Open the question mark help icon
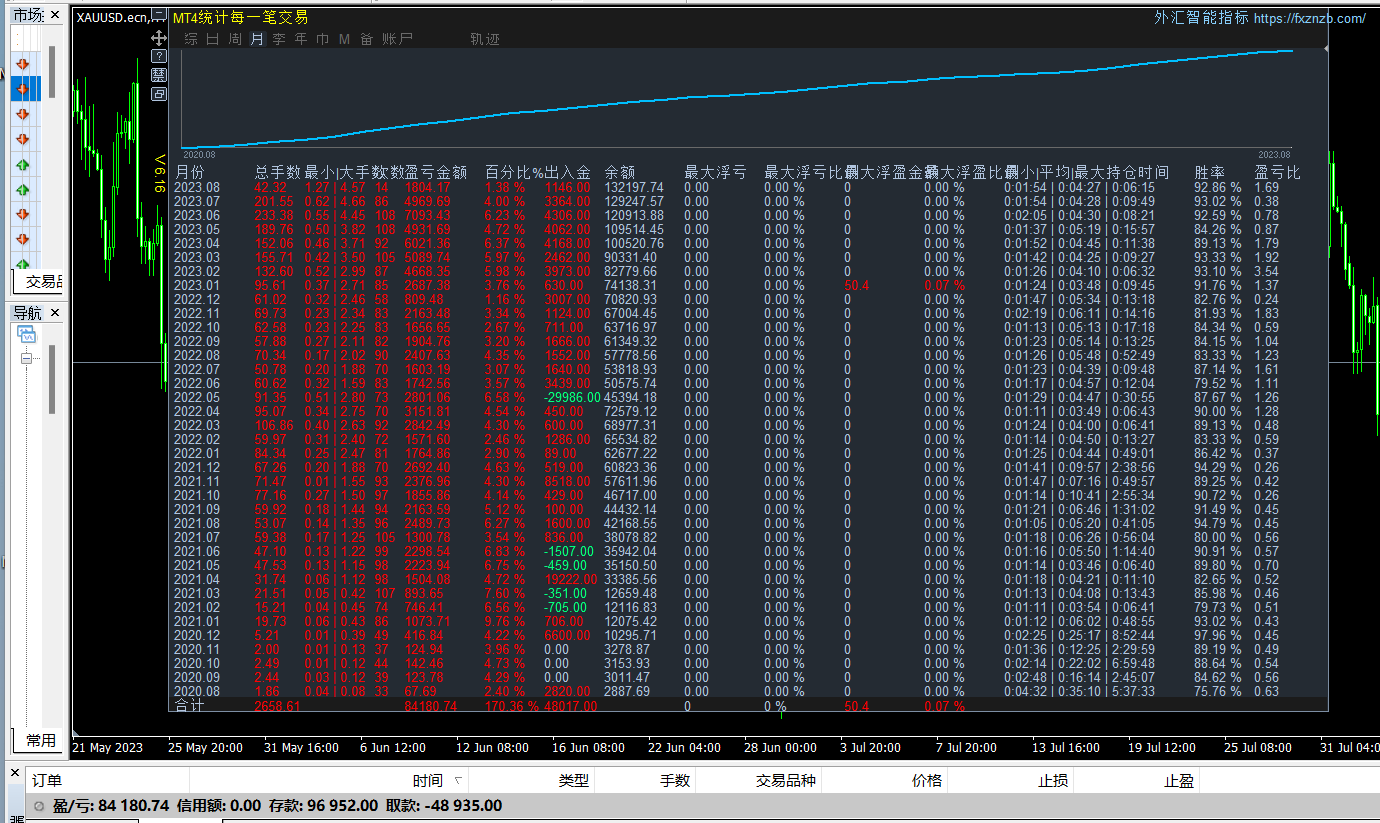Viewport: 1380px width, 823px height. pos(159,56)
